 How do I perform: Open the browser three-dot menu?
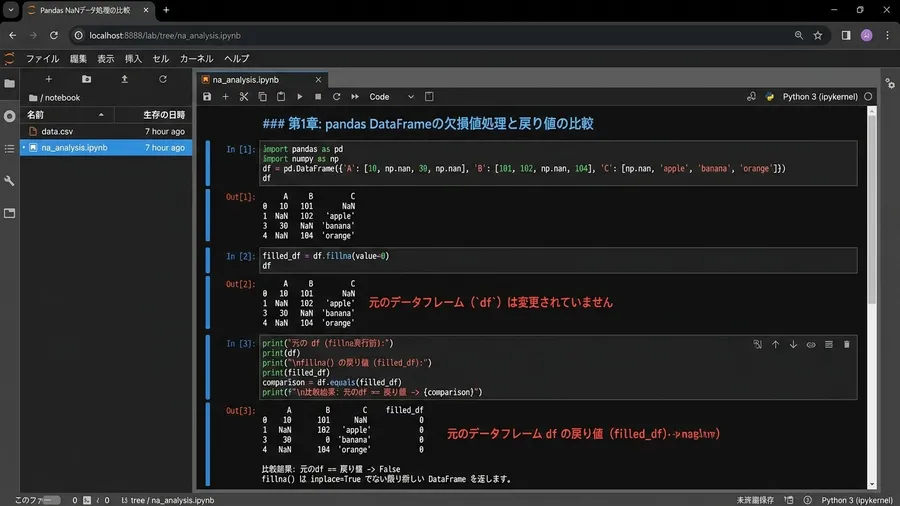tap(887, 36)
